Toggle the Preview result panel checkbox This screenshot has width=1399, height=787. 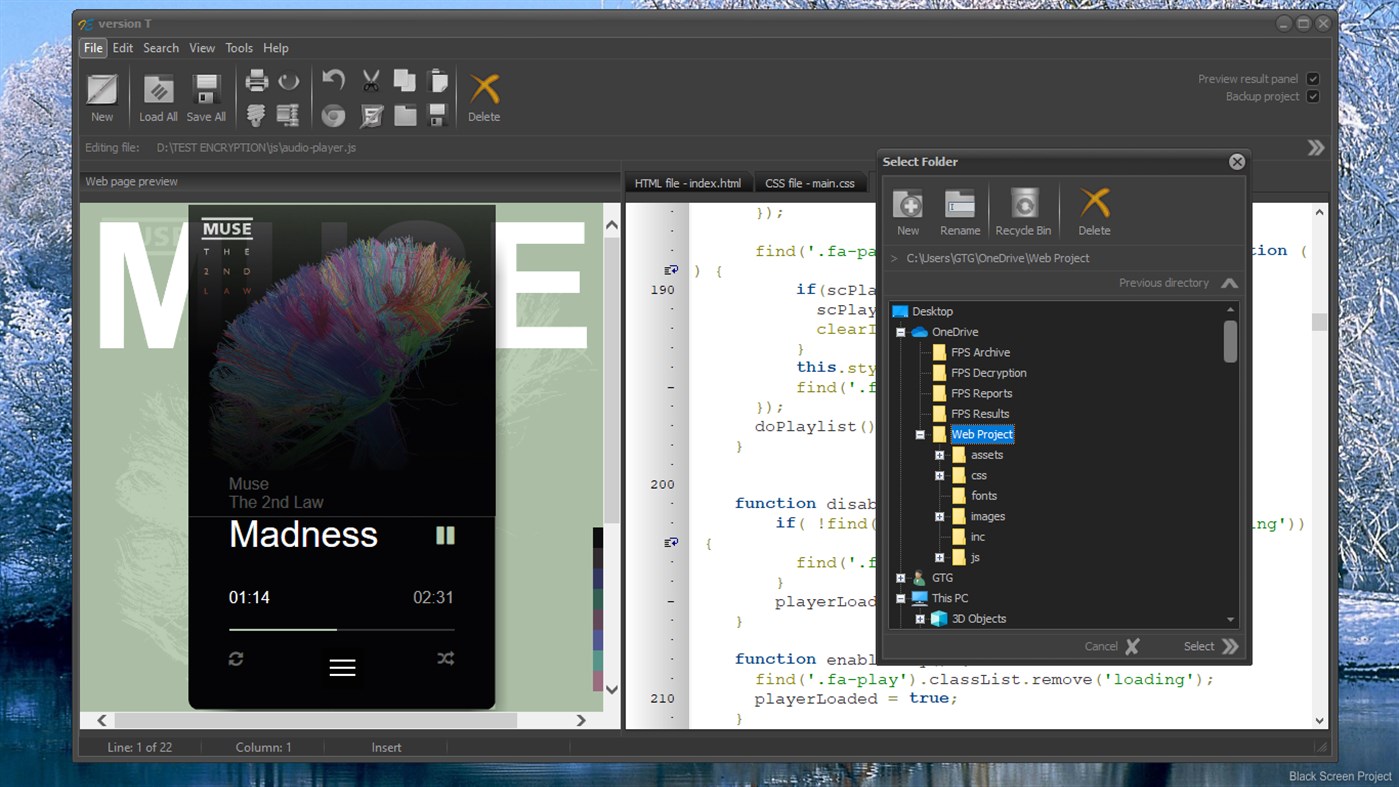pos(1313,79)
